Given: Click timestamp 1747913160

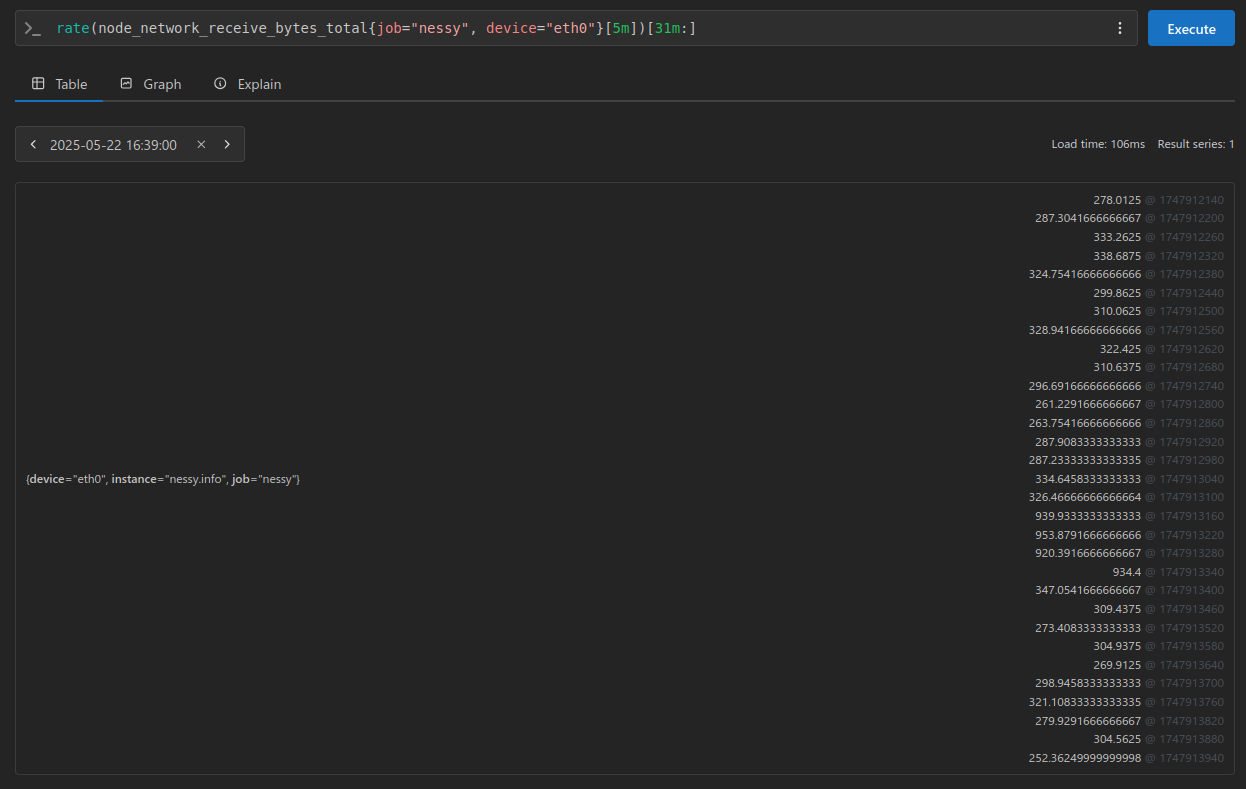Looking at the screenshot, I should click(x=1191, y=516).
